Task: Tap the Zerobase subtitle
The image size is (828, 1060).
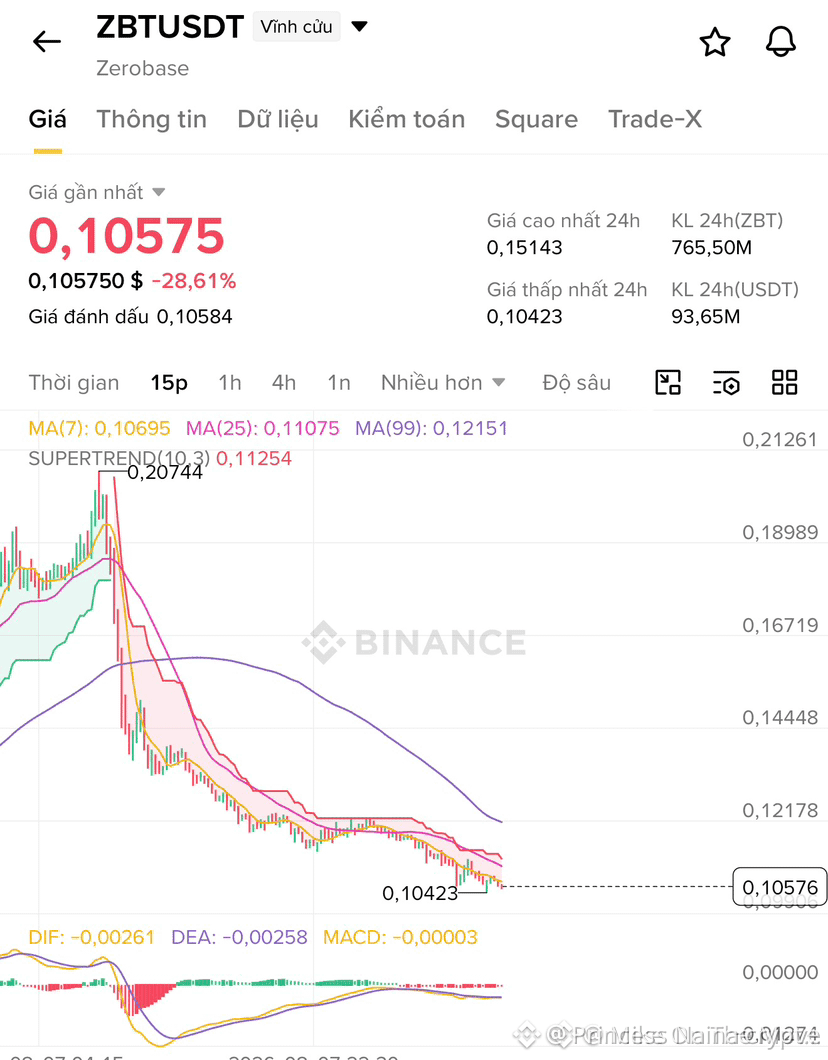Action: tap(143, 68)
